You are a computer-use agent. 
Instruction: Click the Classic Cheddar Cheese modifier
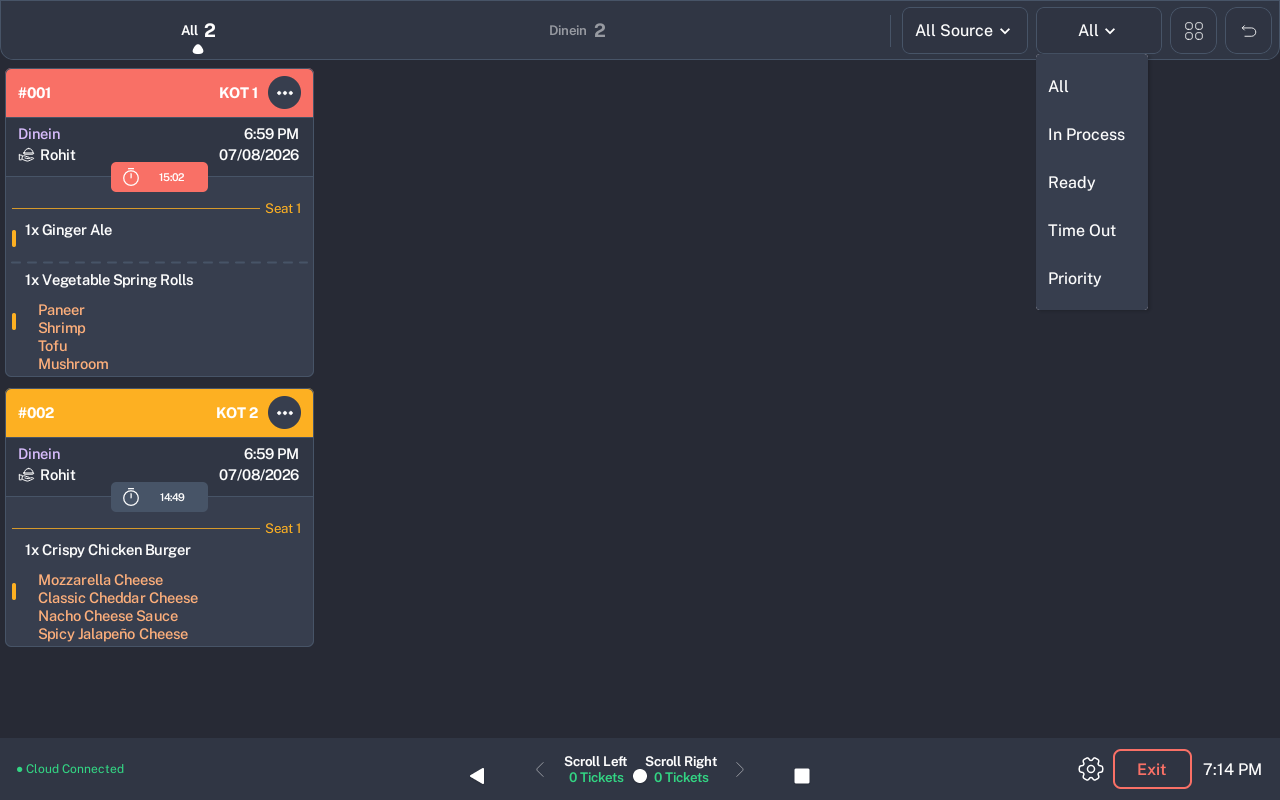click(x=118, y=598)
